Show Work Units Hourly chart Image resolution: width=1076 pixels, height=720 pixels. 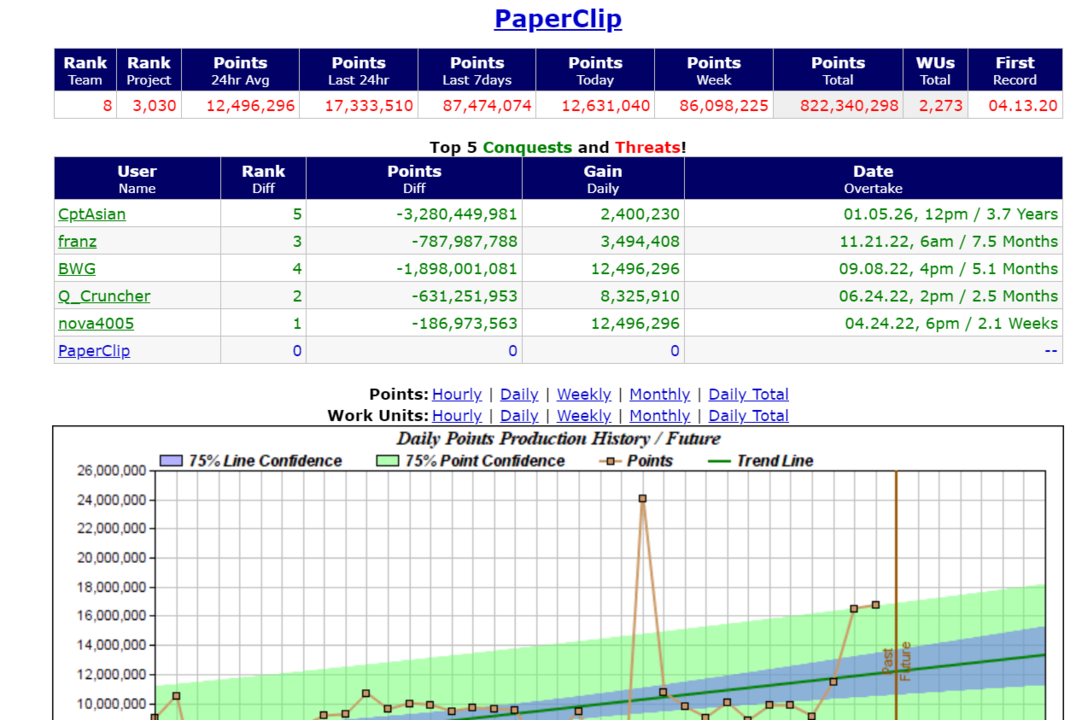456,416
